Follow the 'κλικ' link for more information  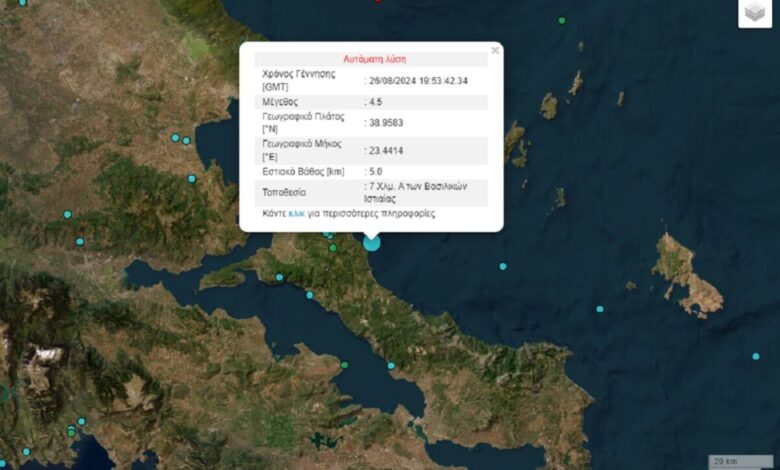[x=297, y=213]
